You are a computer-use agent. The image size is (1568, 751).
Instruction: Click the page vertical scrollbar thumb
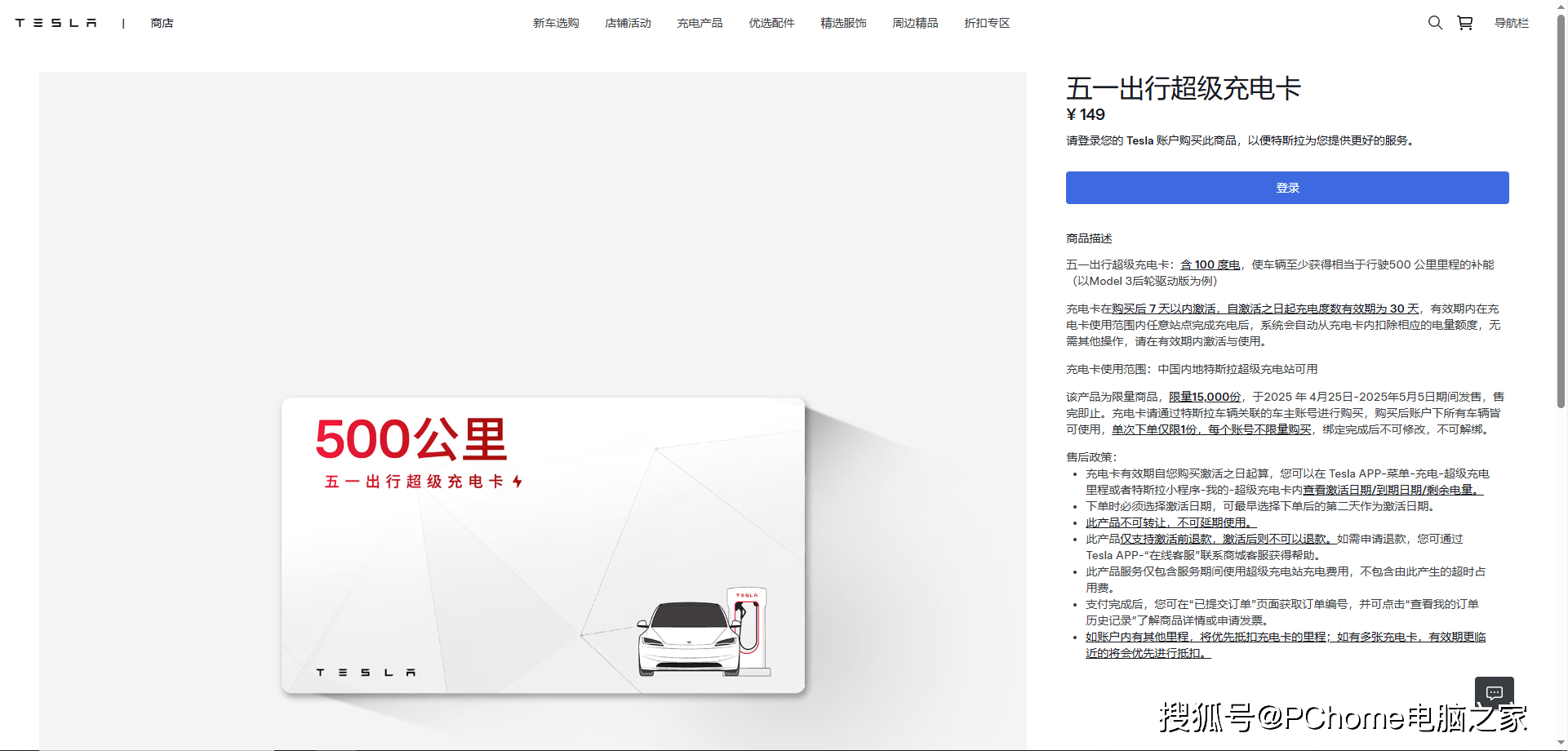[x=1561, y=212]
